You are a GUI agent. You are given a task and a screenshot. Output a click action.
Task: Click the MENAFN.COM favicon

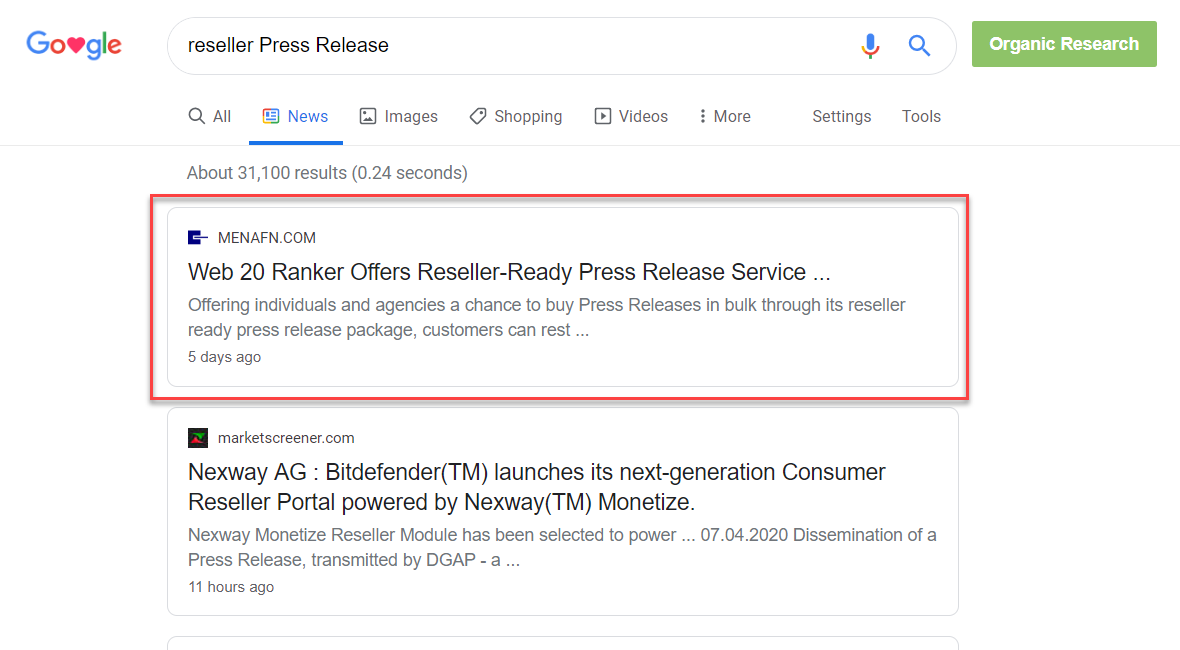[197, 238]
